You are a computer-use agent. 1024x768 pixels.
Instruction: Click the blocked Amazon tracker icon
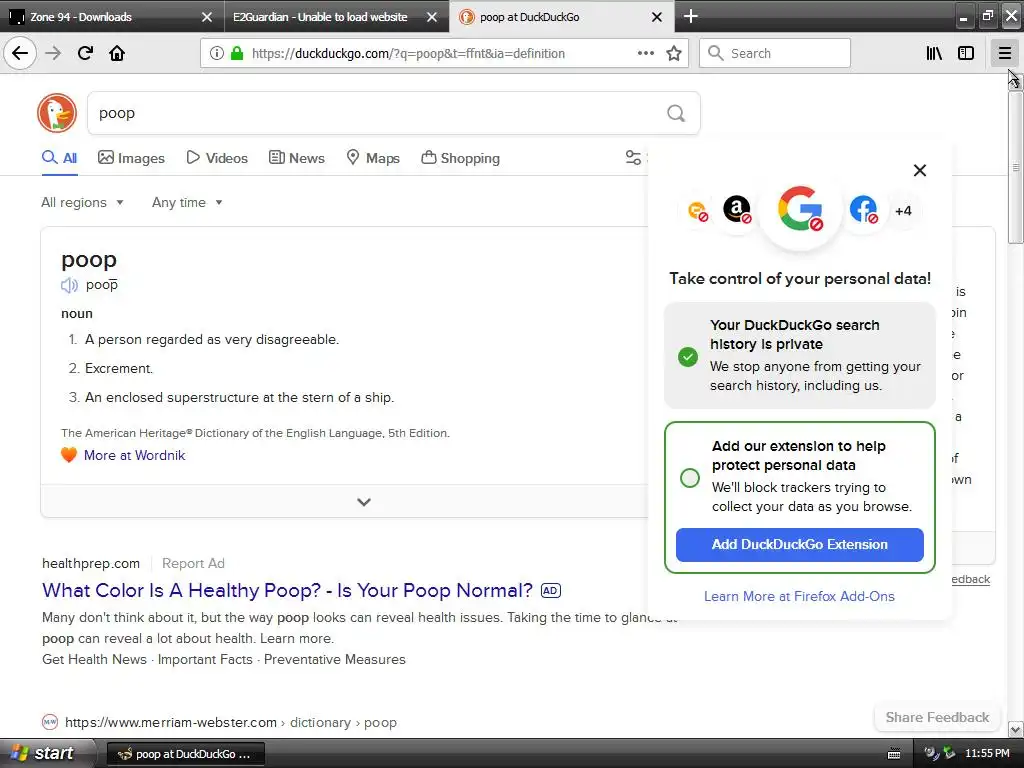pos(737,210)
